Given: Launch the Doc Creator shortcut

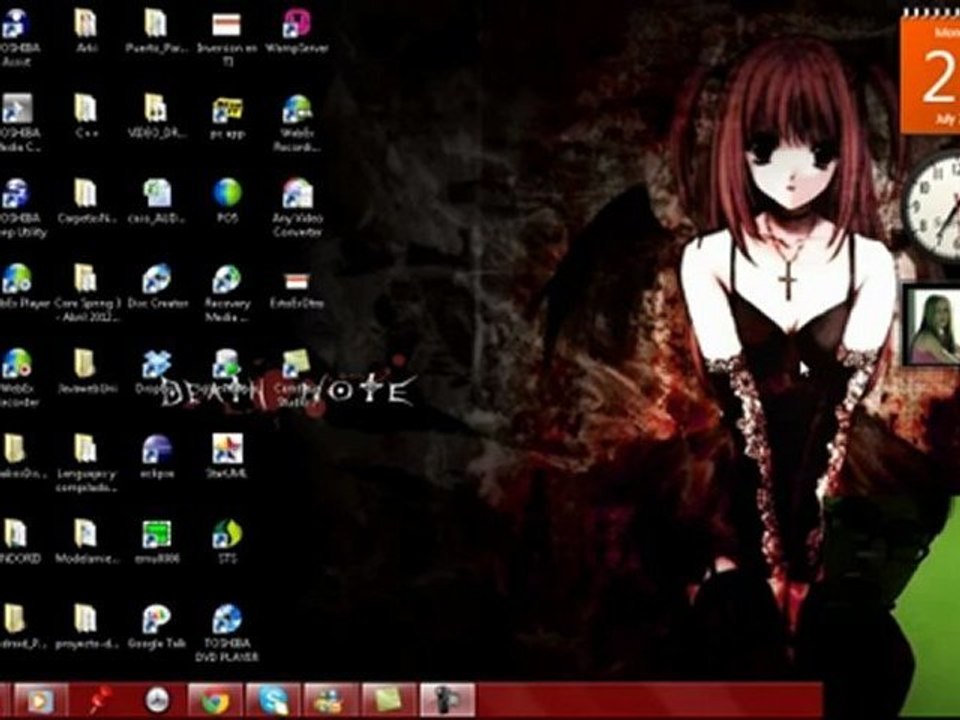Looking at the screenshot, I should (157, 285).
